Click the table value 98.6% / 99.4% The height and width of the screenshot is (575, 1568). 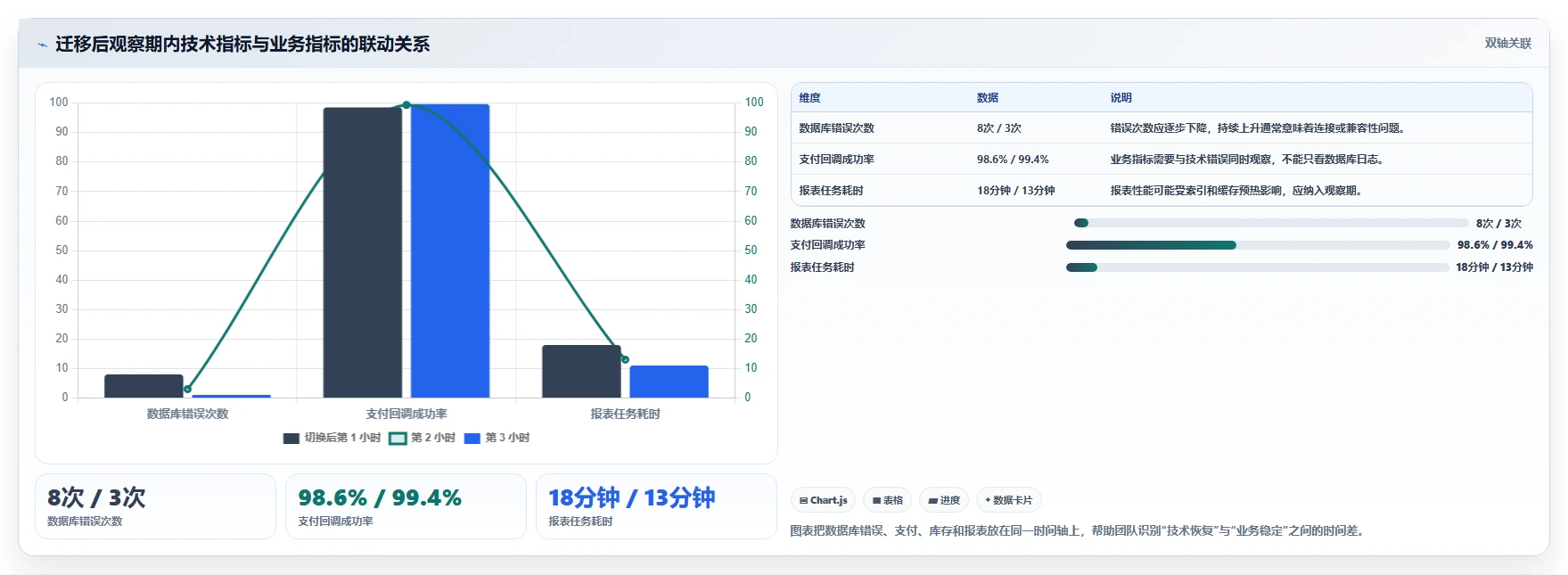[x=1013, y=160]
